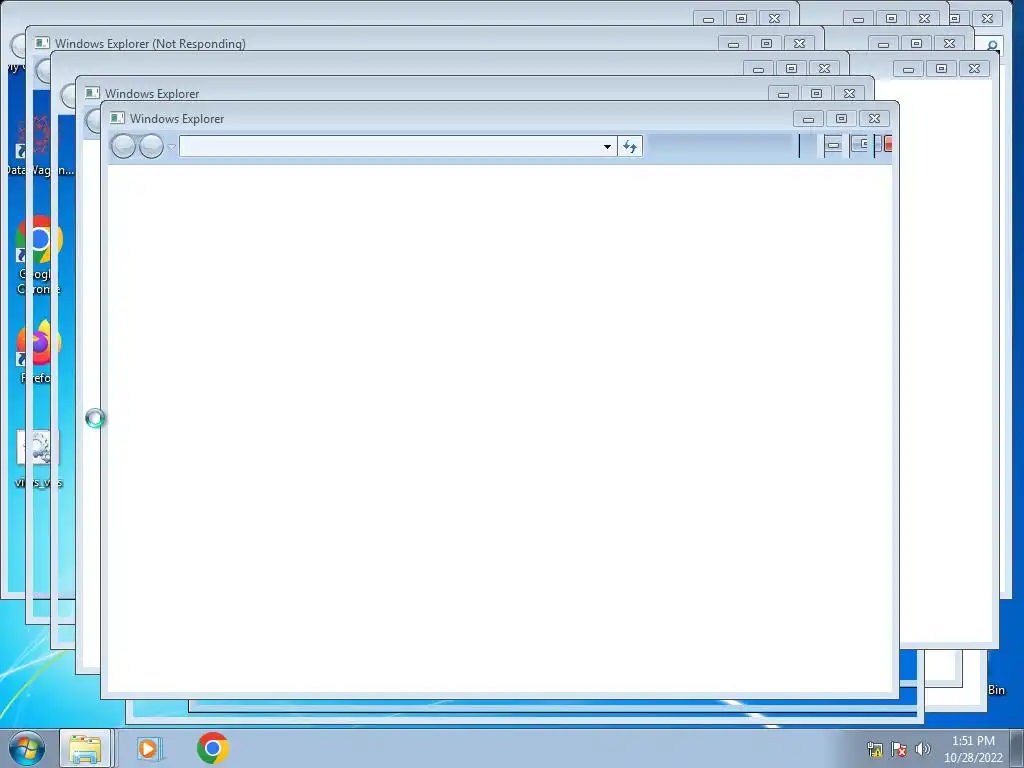The image size is (1024, 768).
Task: Close the Not Responding Windows Explorer window
Action: tap(799, 44)
